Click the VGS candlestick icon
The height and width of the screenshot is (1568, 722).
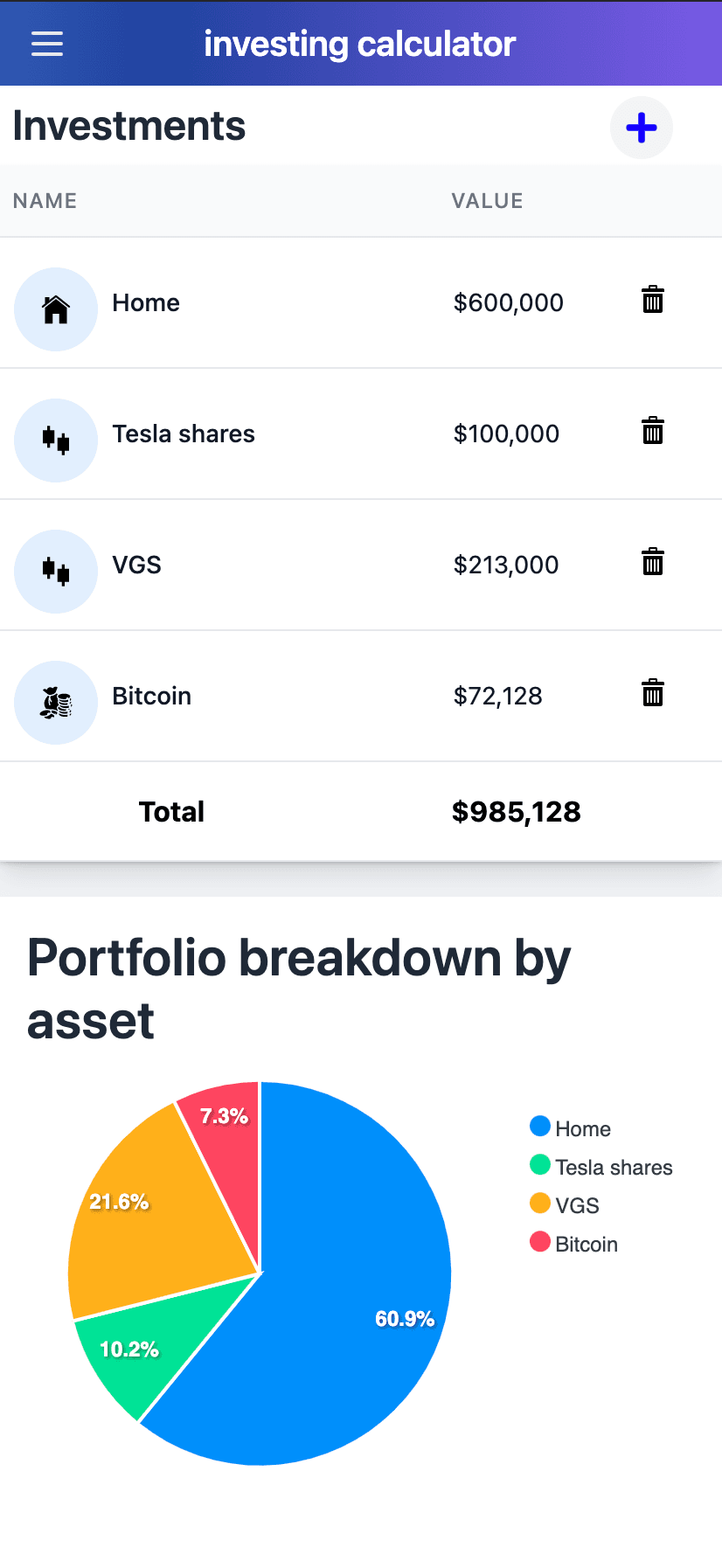(x=56, y=572)
